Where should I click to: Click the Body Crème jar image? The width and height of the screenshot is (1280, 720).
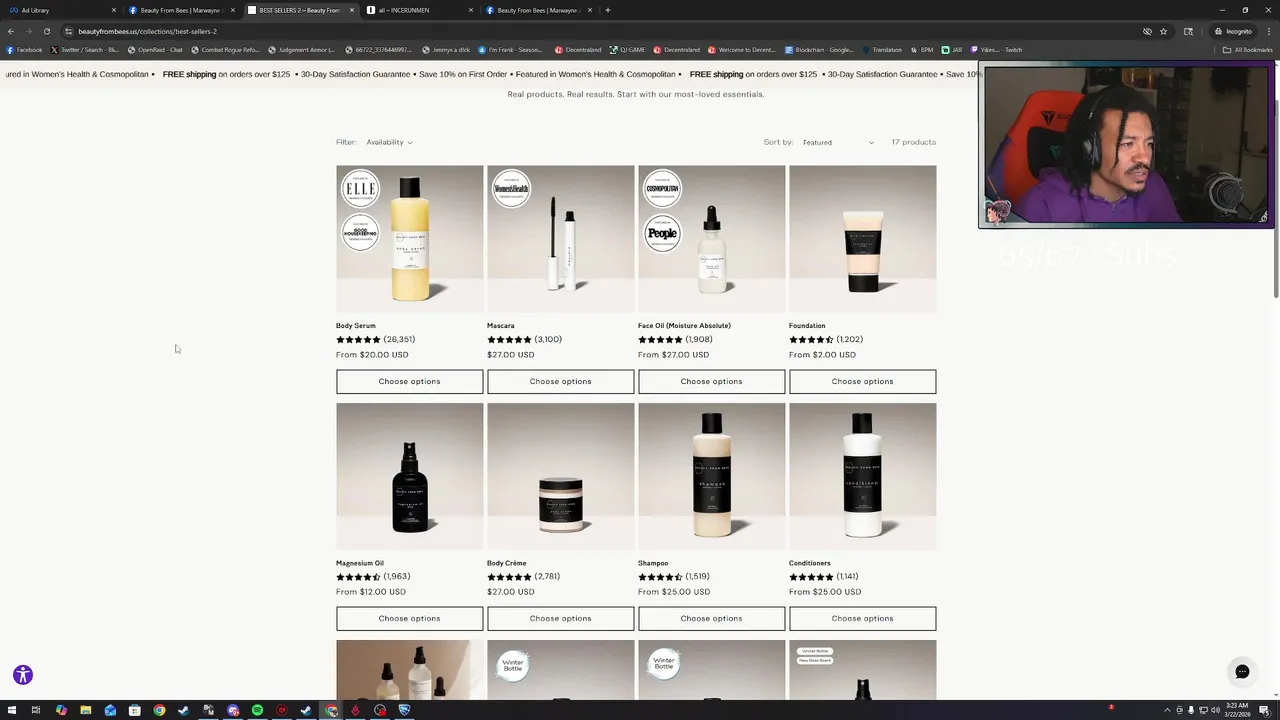point(560,476)
